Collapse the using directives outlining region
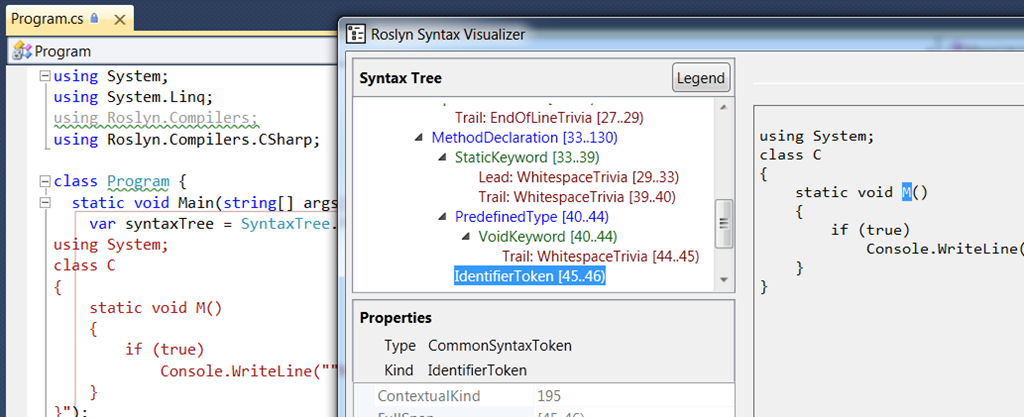Screen dimensions: 1024x417 [x=44, y=76]
